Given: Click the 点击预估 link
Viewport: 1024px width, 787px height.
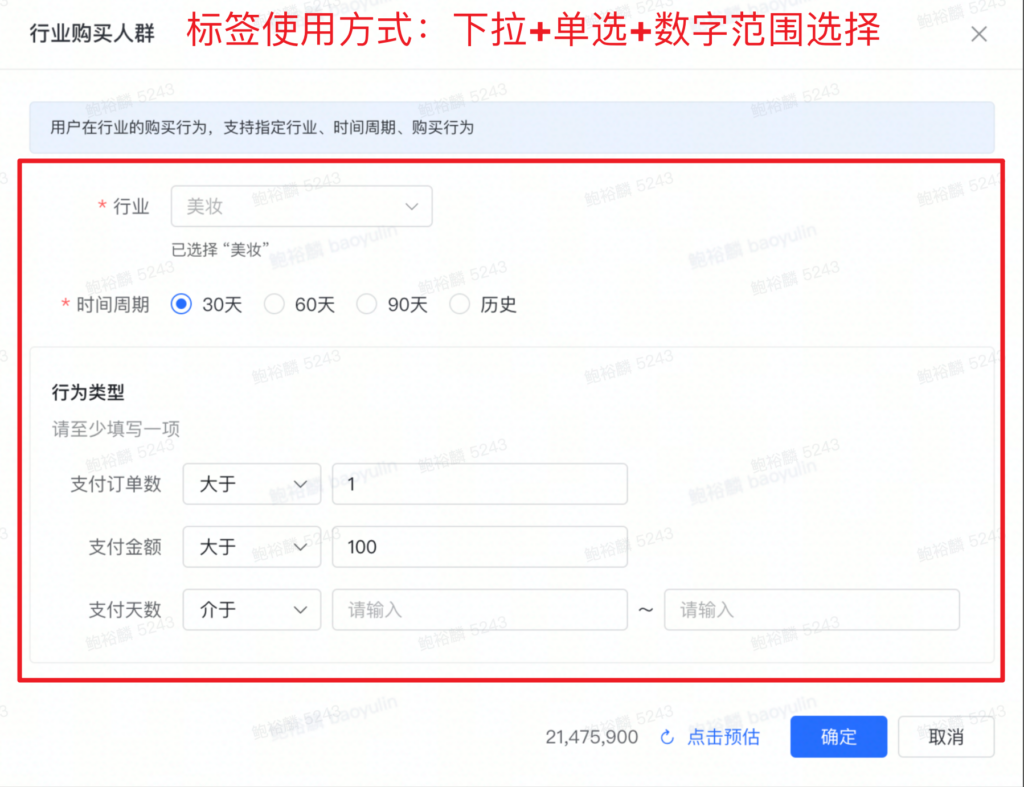Looking at the screenshot, I should coord(723,738).
